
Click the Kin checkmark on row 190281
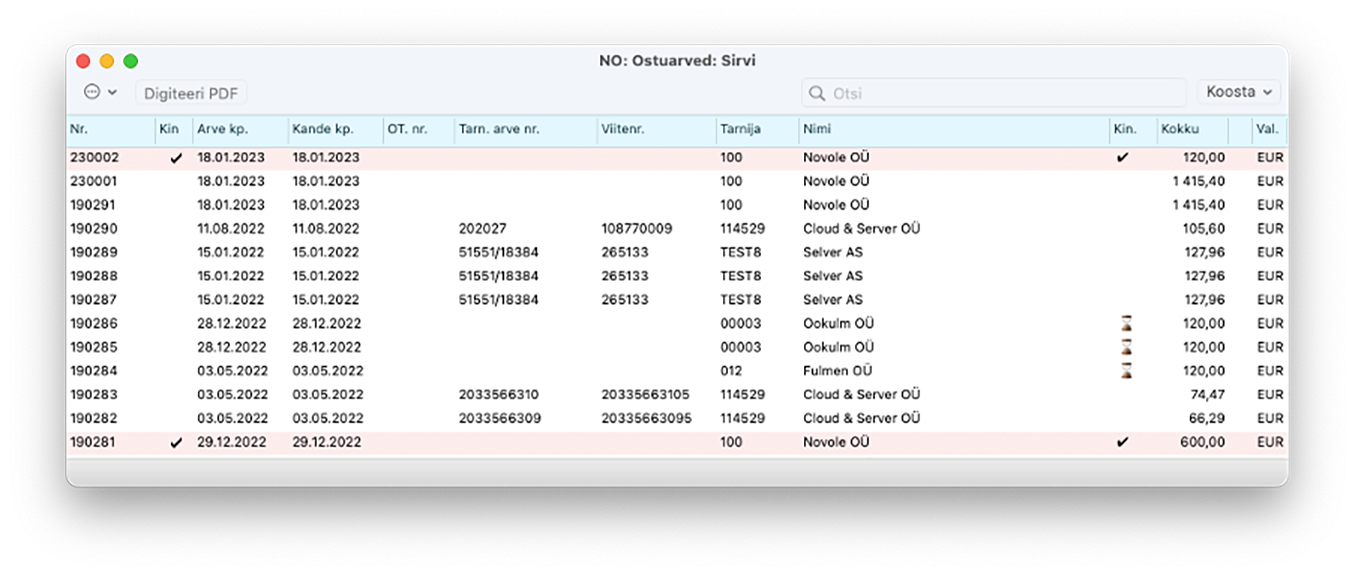coord(176,442)
